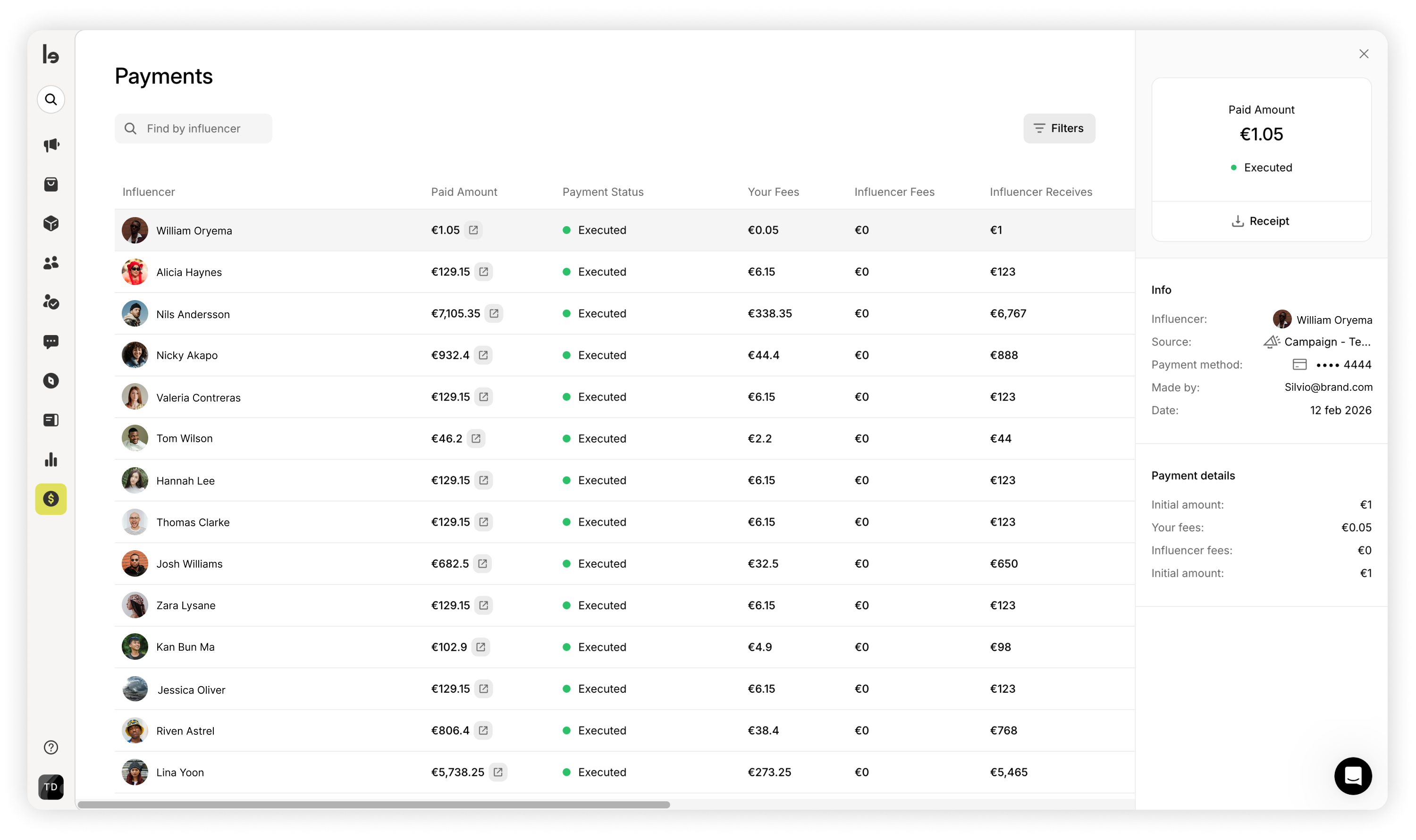Open the messages chat bubble sidebar icon
This screenshot has height=840, width=1416.
51,341
